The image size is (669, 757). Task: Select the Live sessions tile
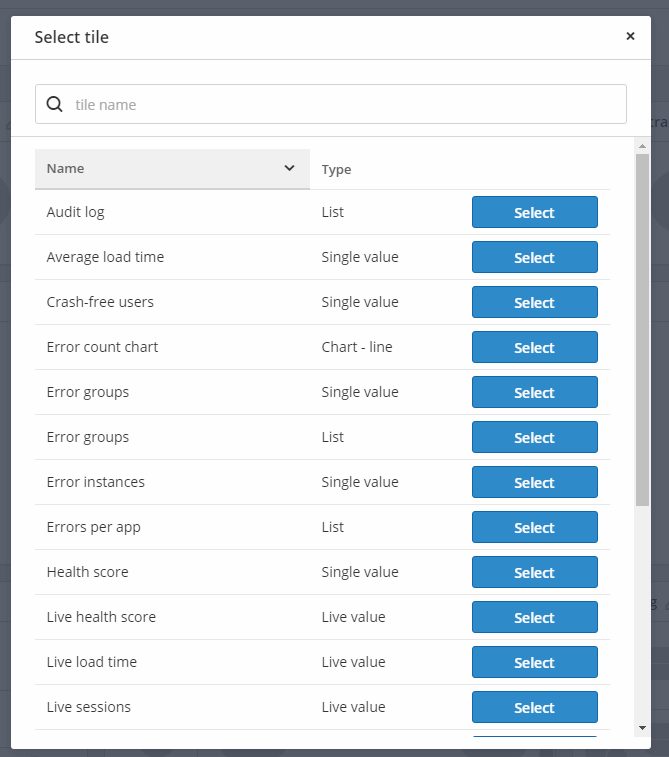pyautogui.click(x=534, y=707)
